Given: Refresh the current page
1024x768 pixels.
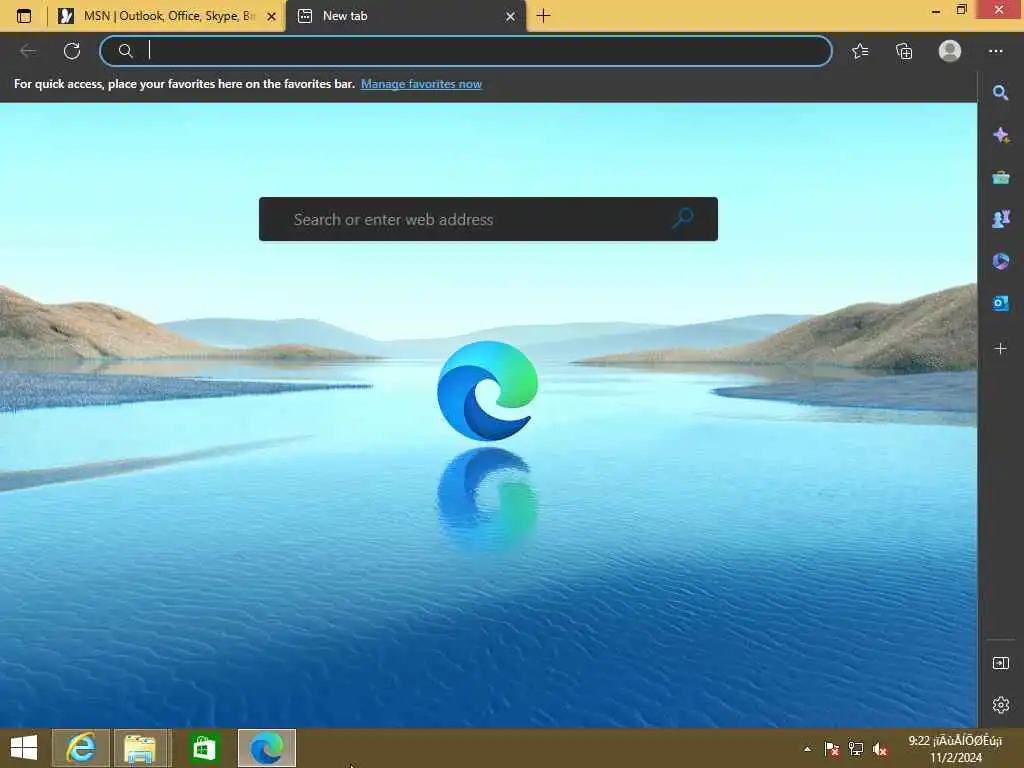Looking at the screenshot, I should coord(72,51).
